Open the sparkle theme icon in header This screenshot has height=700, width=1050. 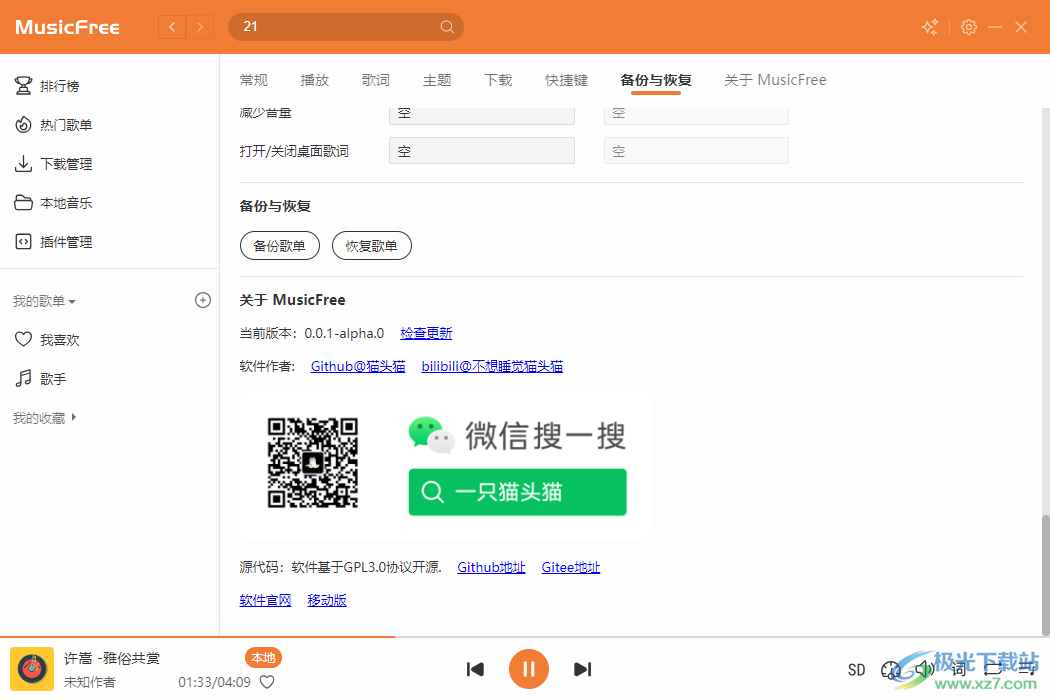(x=930, y=27)
